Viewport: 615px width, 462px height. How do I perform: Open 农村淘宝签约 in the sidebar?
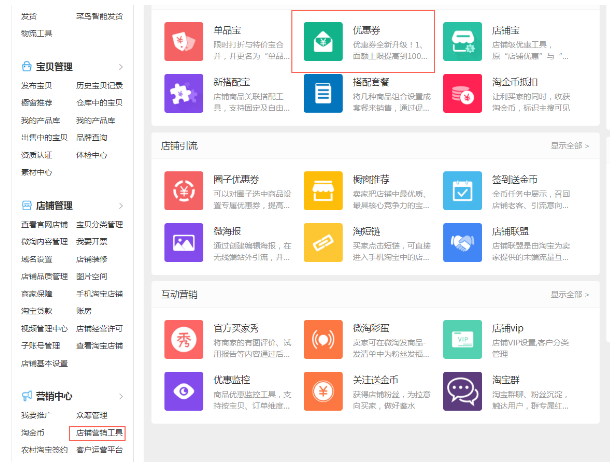(x=44, y=450)
